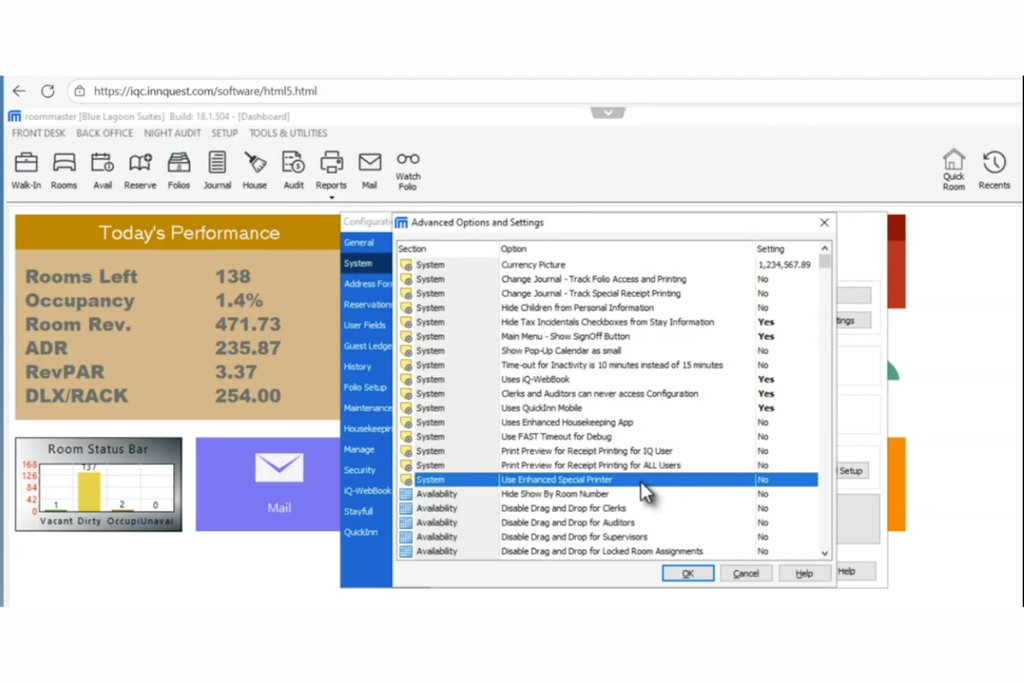The width and height of the screenshot is (1024, 683).
Task: Click the Setting column header
Action: tap(786, 249)
